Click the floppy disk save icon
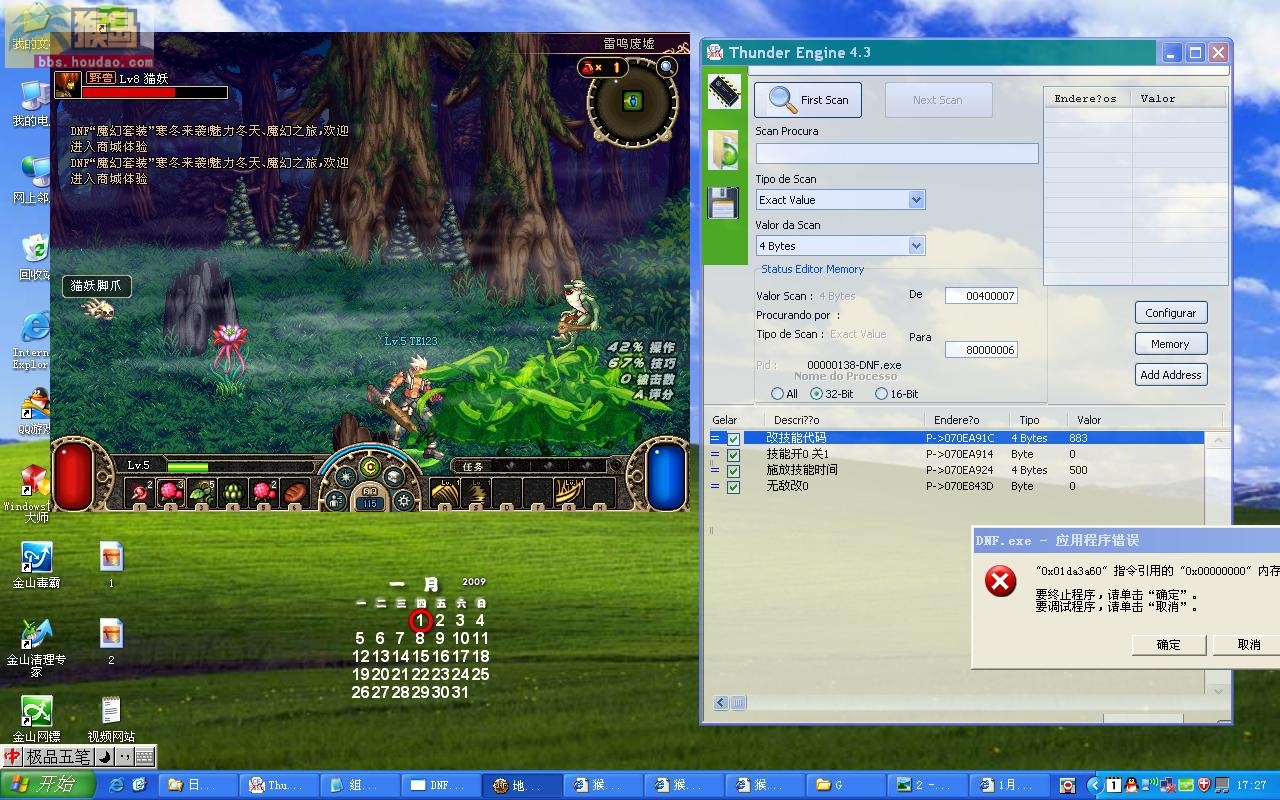Viewport: 1280px width, 800px height. point(723,202)
